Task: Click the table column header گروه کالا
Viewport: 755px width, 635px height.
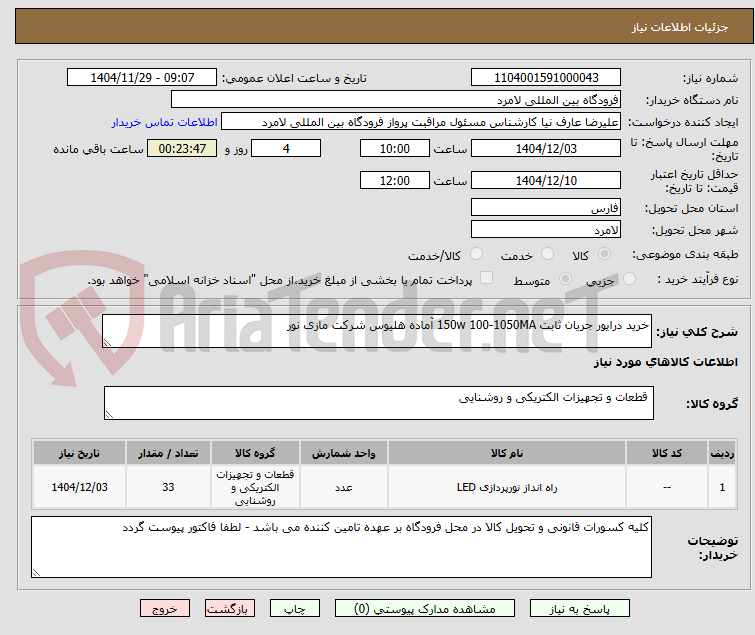Action: pyautogui.click(x=255, y=453)
